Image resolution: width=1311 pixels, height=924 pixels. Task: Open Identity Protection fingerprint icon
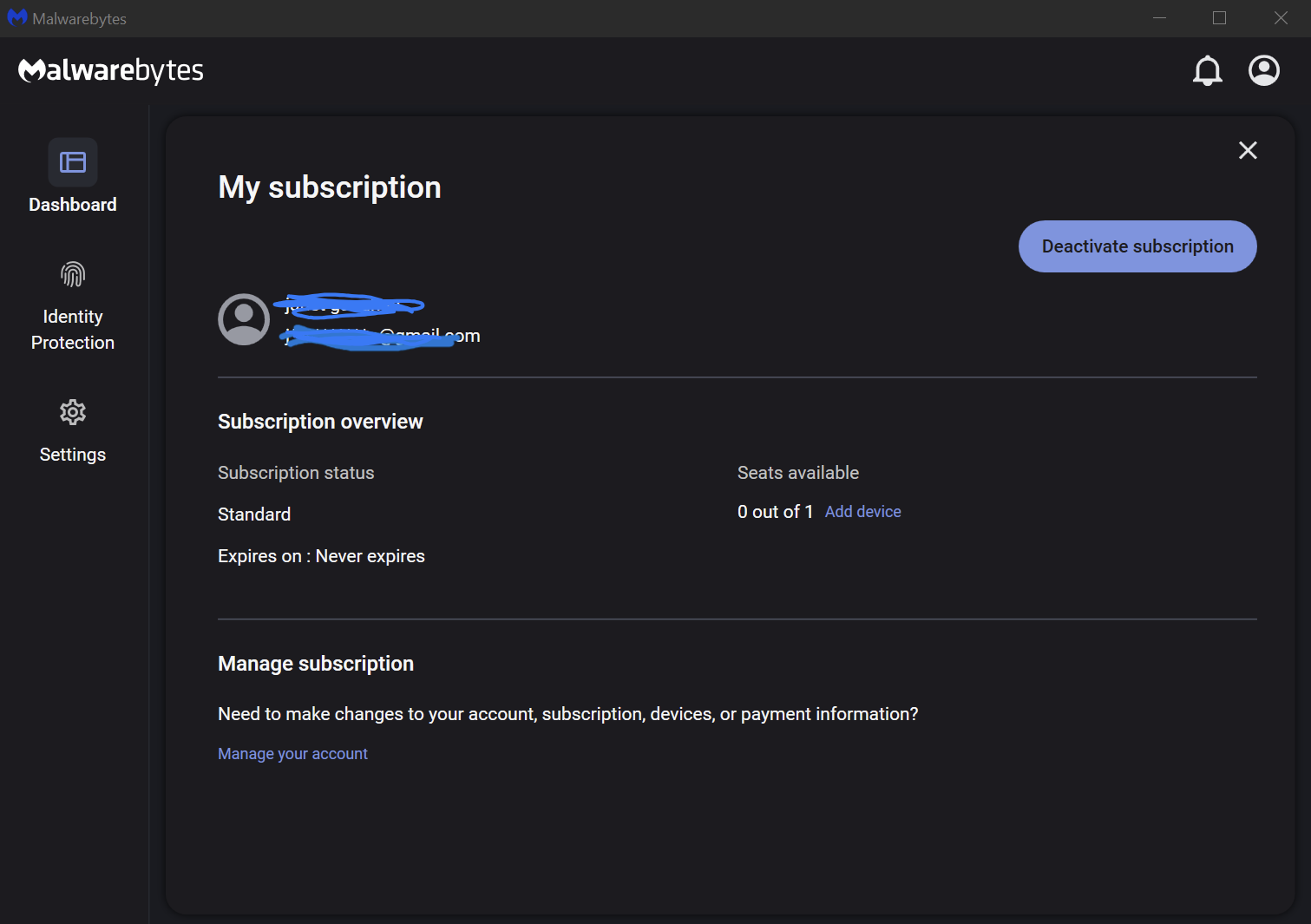[x=73, y=275]
